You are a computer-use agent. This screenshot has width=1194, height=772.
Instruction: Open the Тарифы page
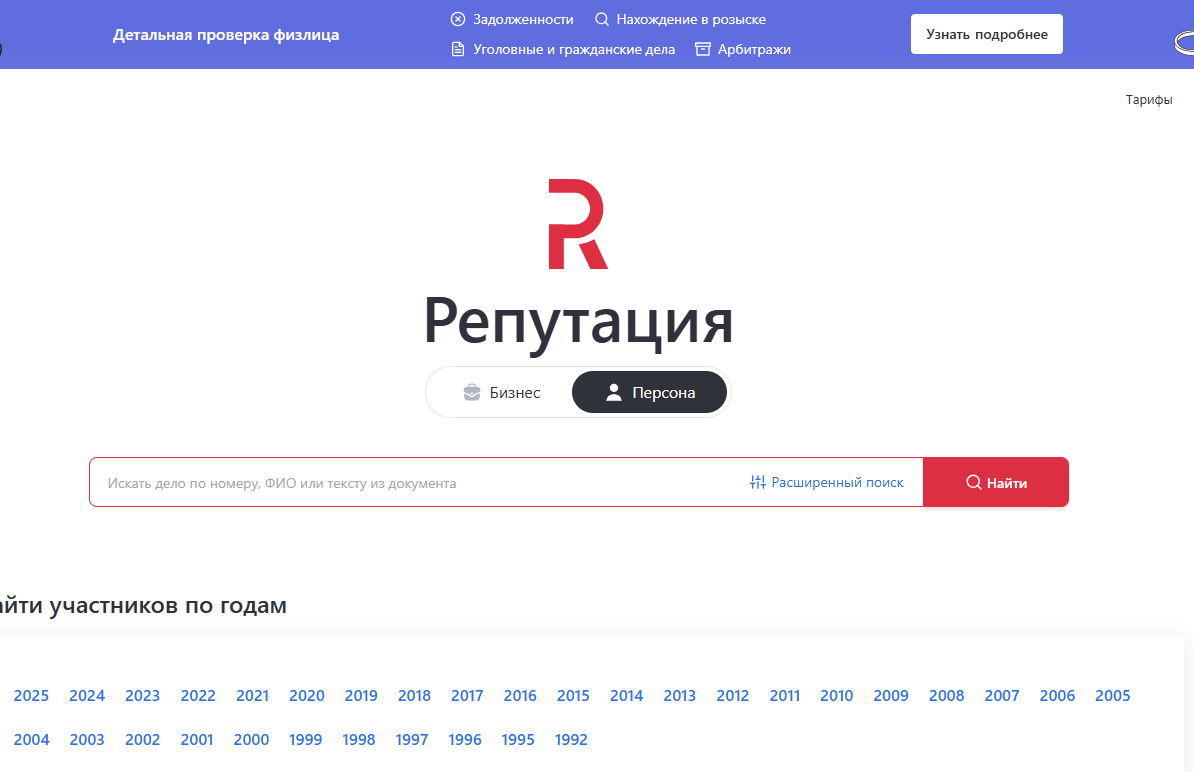[1149, 99]
